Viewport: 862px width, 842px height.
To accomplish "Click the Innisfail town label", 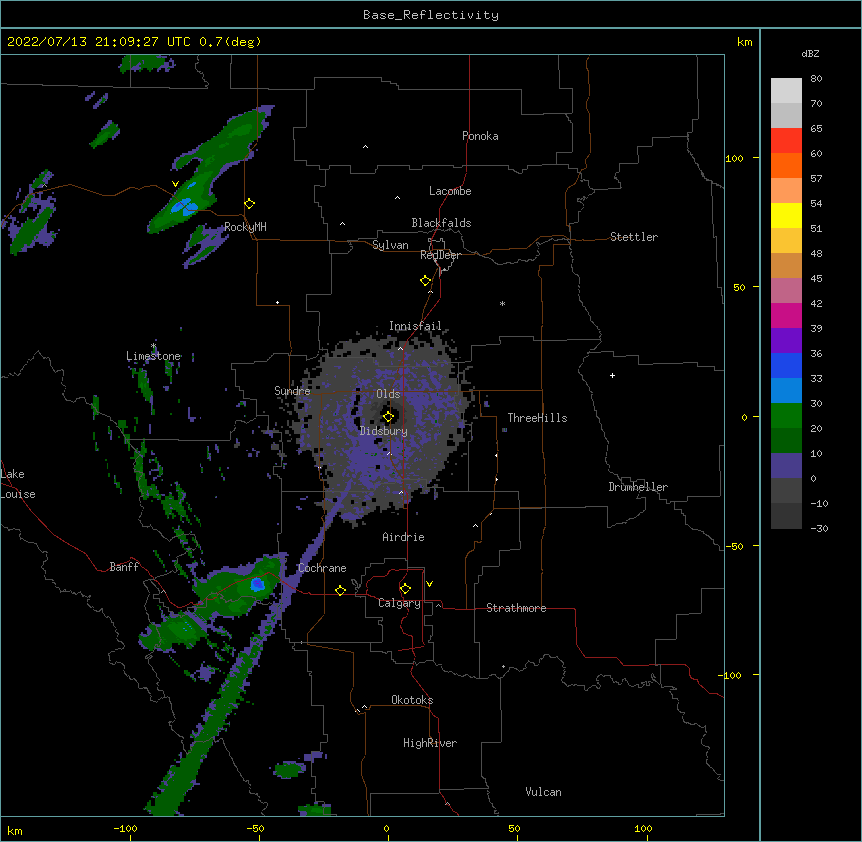I will pos(415,326).
